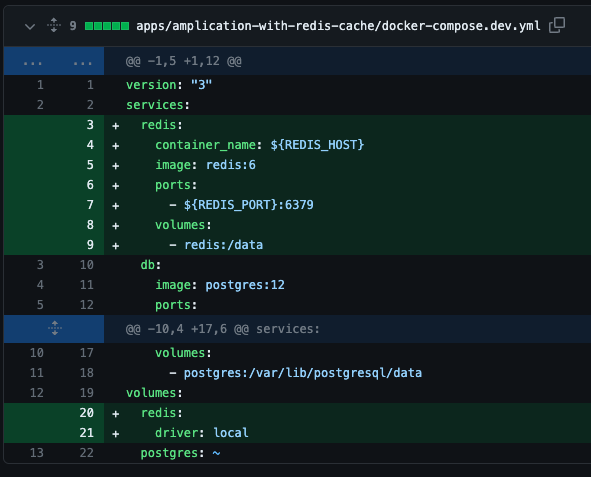Click plus marker on driver: local line
The image size is (591, 477).
(x=116, y=433)
